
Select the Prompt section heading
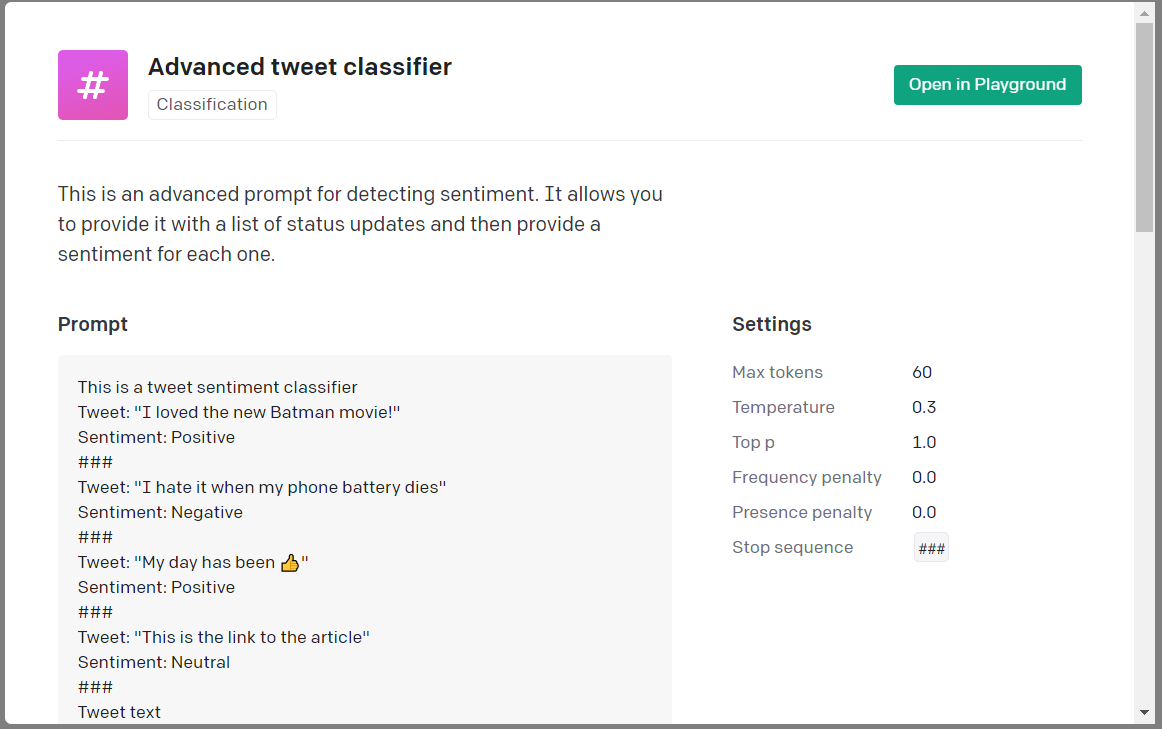pyautogui.click(x=92, y=324)
